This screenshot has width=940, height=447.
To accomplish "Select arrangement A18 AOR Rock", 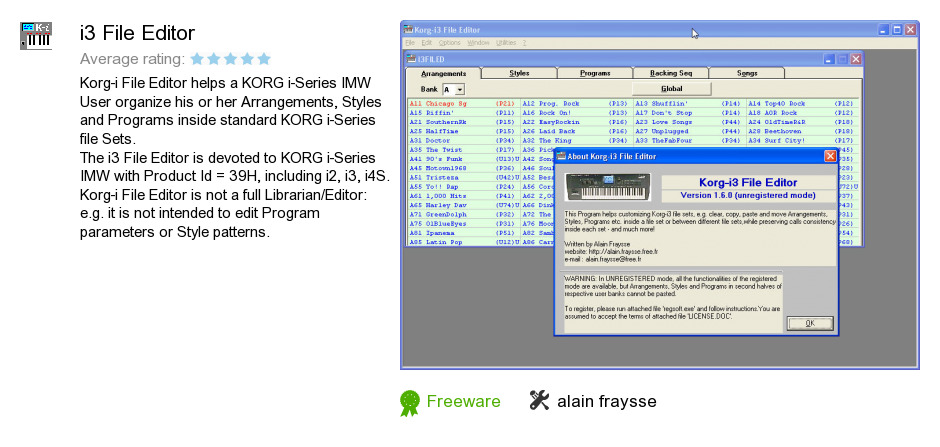I will tap(803, 113).
